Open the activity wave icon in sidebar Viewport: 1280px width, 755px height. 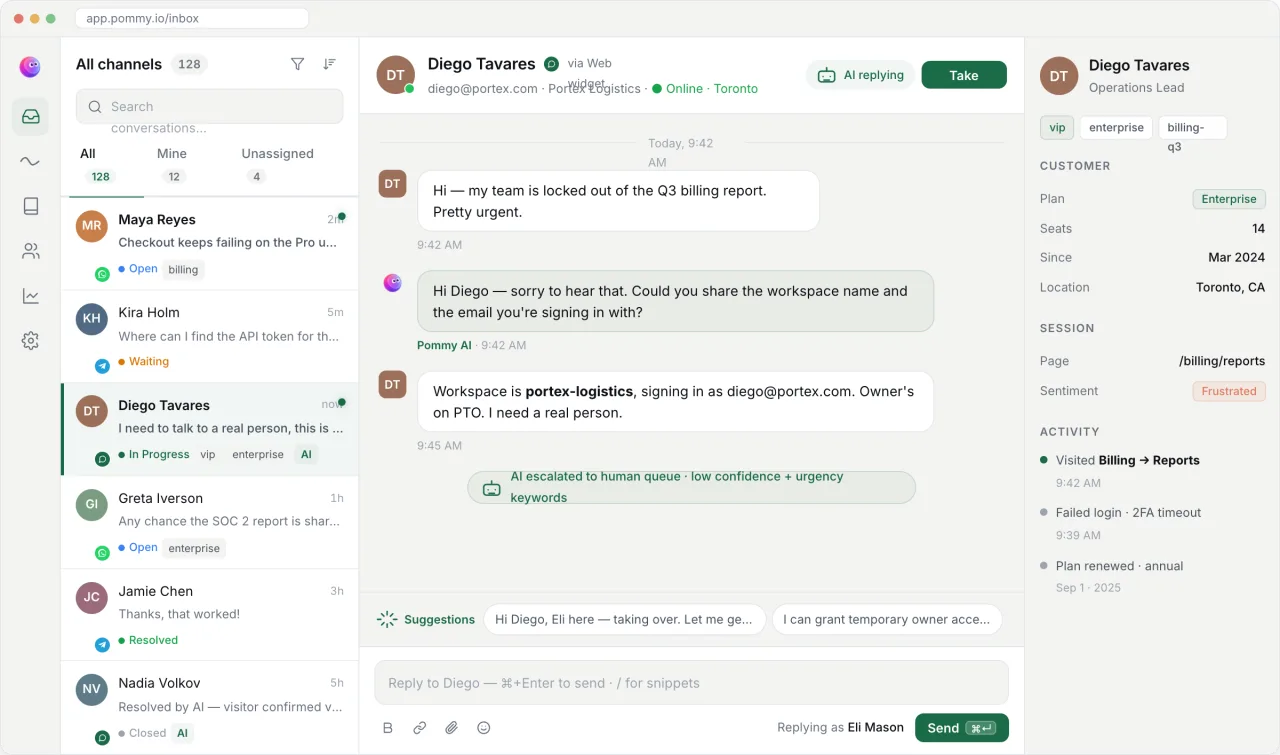[x=30, y=161]
